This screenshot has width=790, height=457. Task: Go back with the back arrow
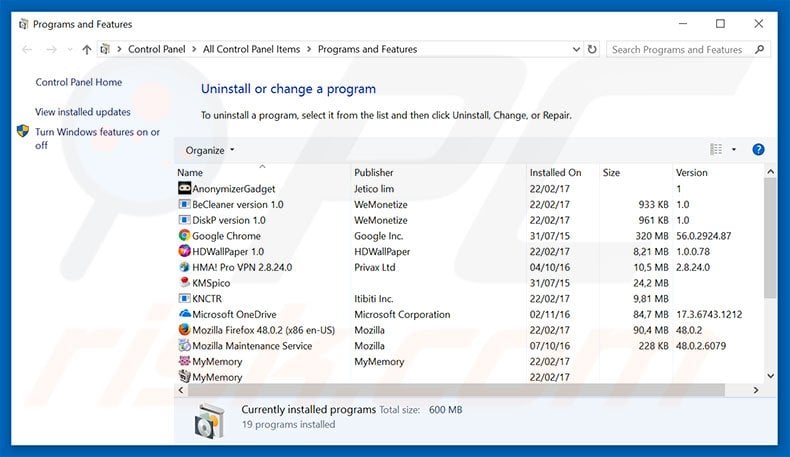point(27,49)
